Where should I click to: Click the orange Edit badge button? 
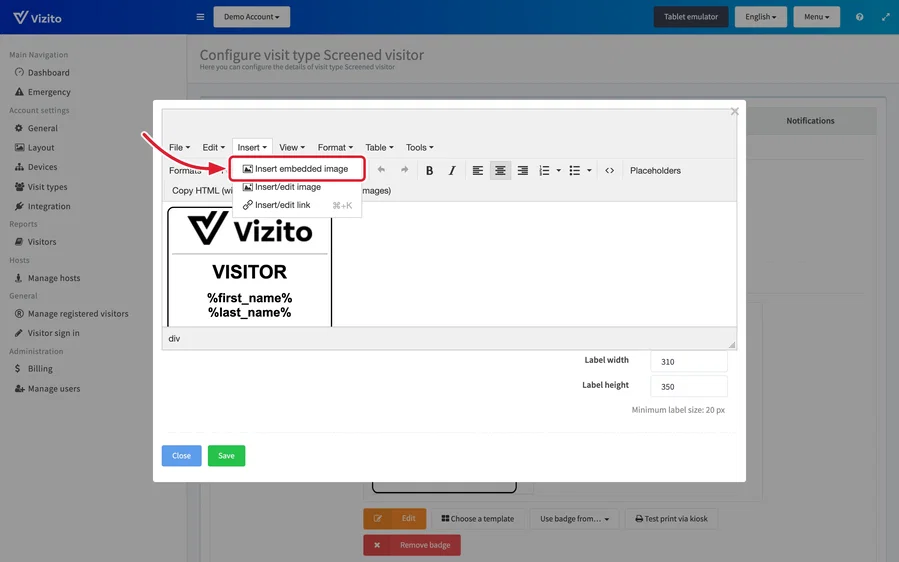point(394,518)
